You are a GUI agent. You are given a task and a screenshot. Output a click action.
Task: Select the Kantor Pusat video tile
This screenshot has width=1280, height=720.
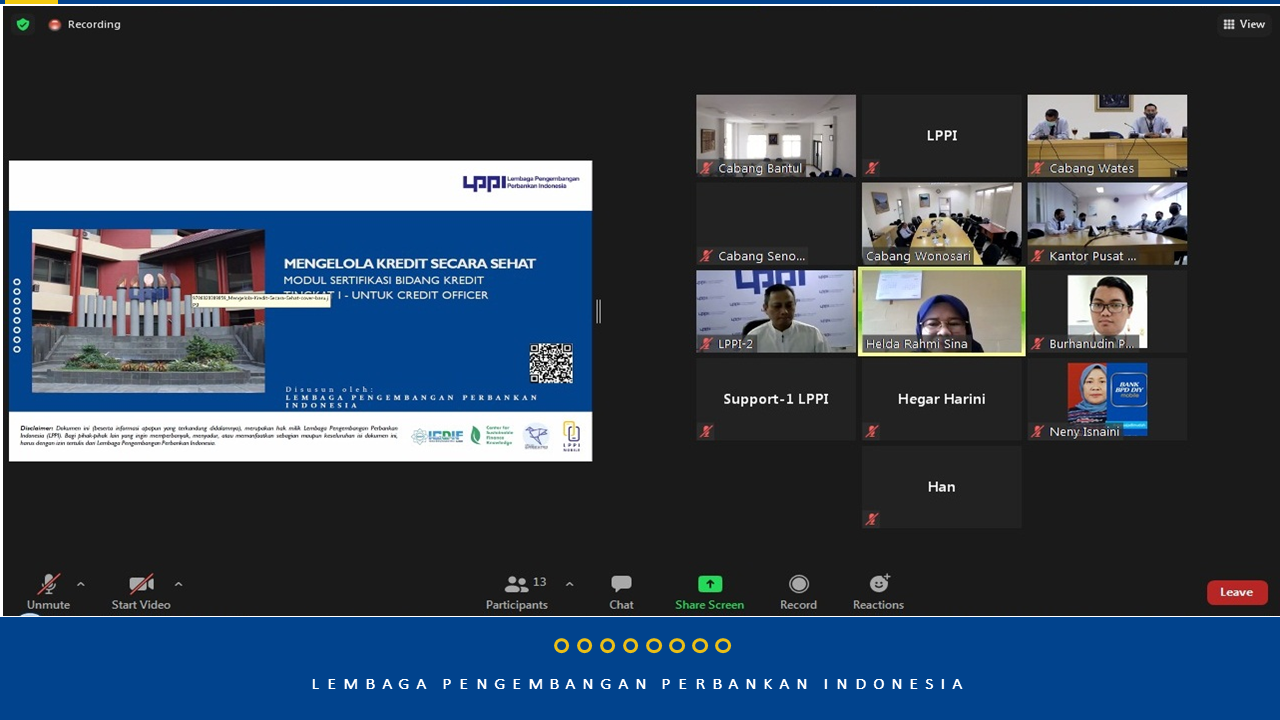tap(1107, 224)
